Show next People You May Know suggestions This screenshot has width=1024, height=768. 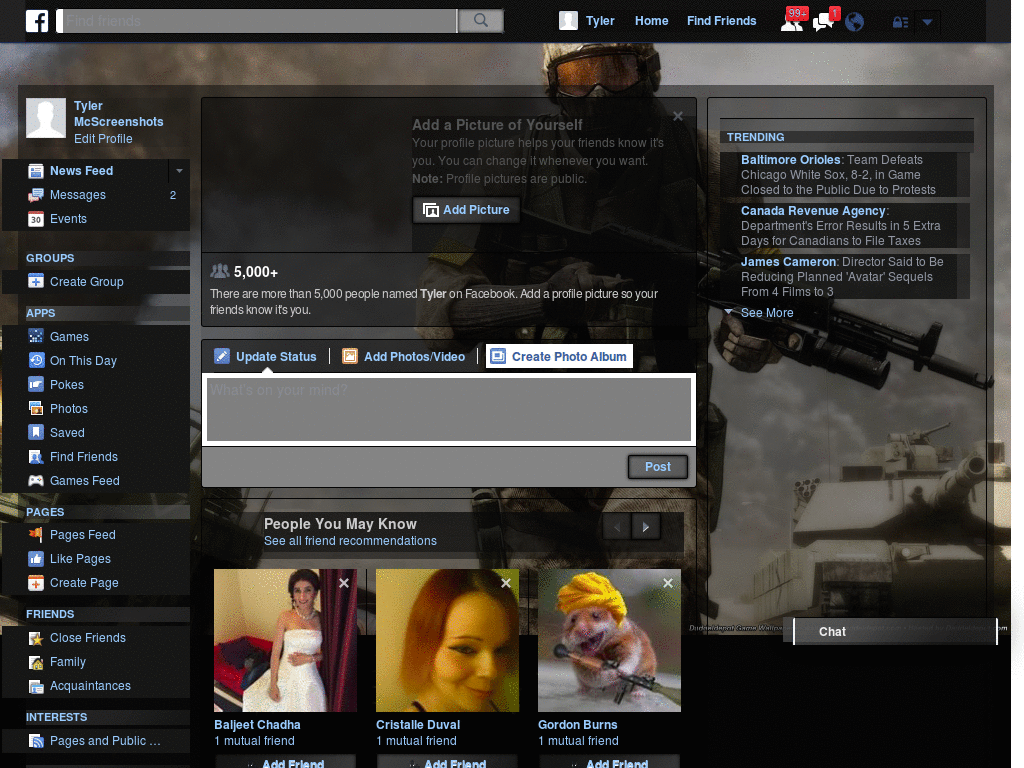coord(646,527)
